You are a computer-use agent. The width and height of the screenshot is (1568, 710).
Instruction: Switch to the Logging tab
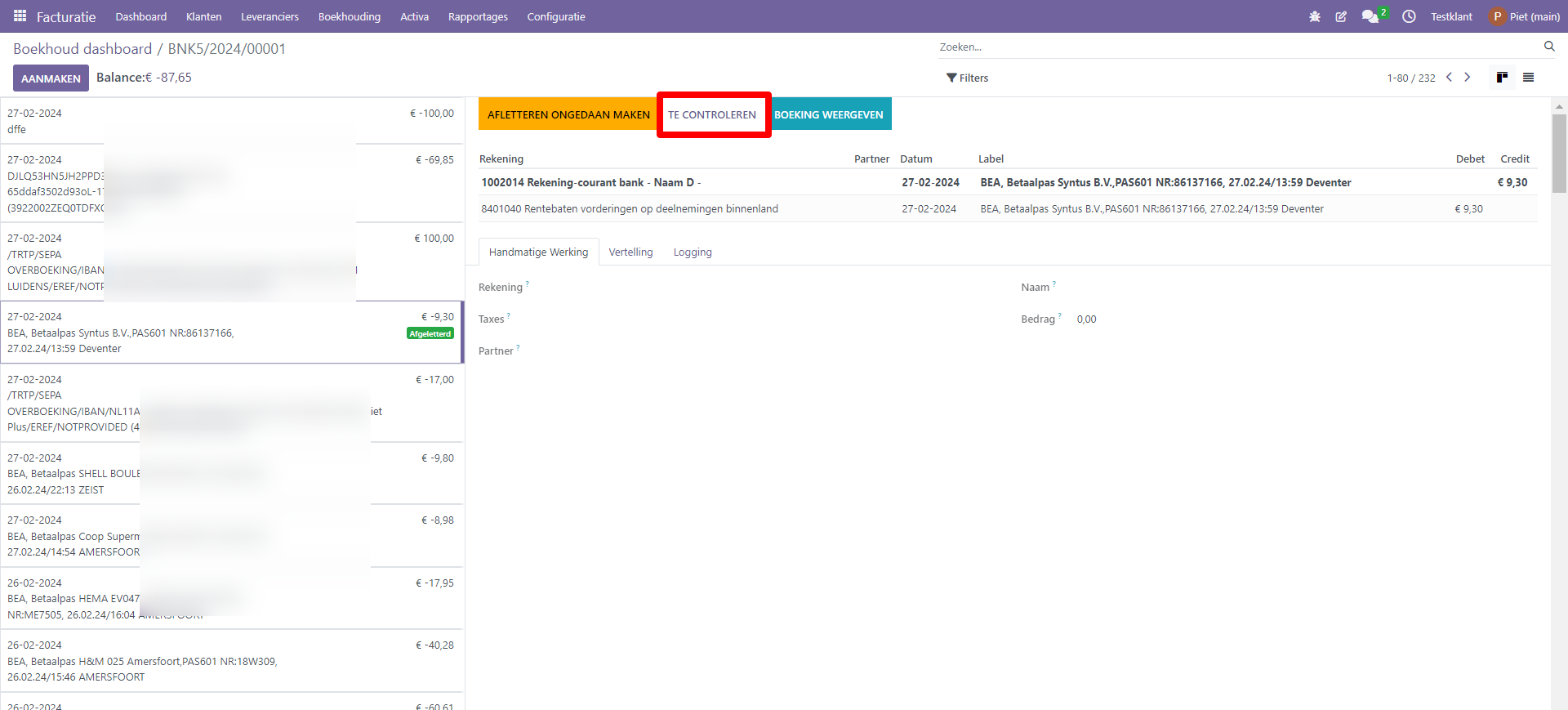click(x=693, y=252)
